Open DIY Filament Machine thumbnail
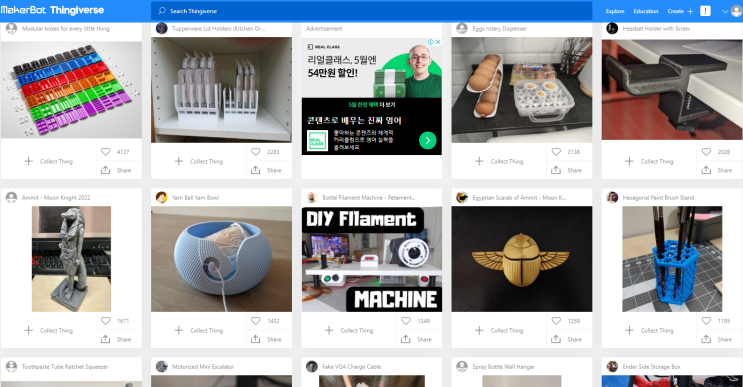Screen dimensions: 743x387 pos(372,259)
